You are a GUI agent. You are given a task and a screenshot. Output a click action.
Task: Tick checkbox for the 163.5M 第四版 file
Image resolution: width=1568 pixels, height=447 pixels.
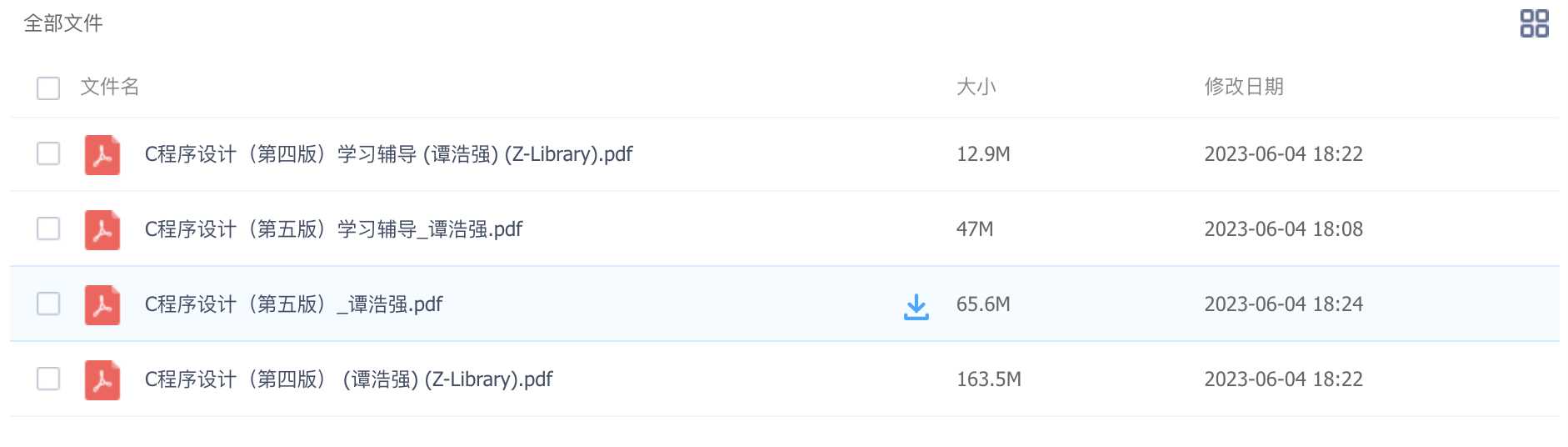(x=48, y=379)
